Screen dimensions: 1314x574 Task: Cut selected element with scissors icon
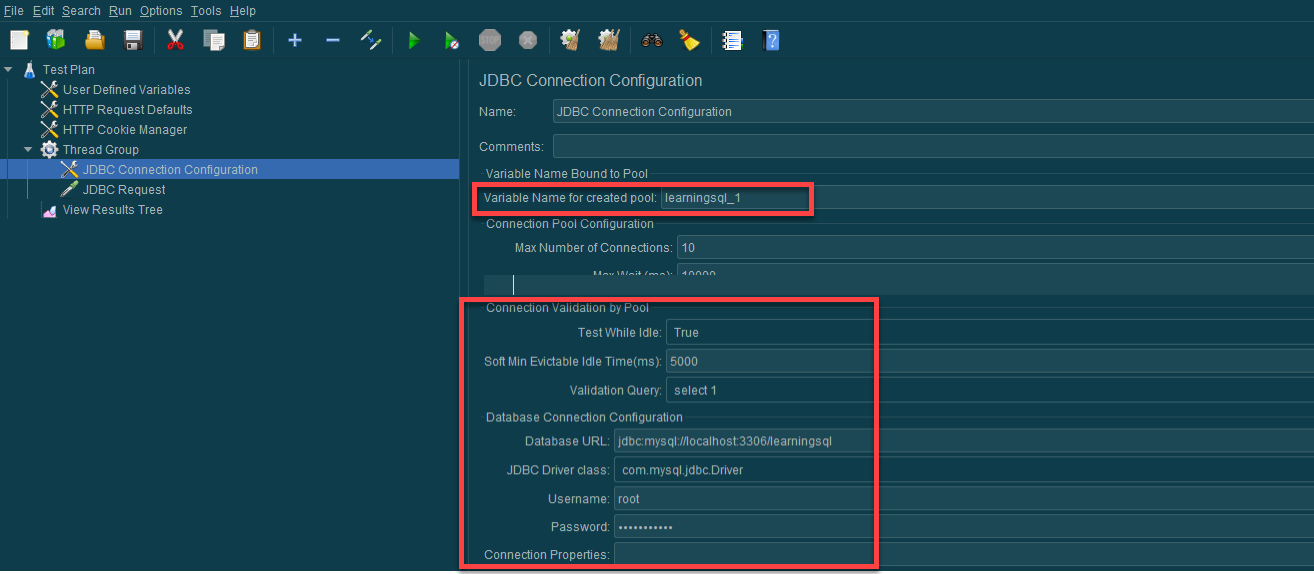(176, 40)
